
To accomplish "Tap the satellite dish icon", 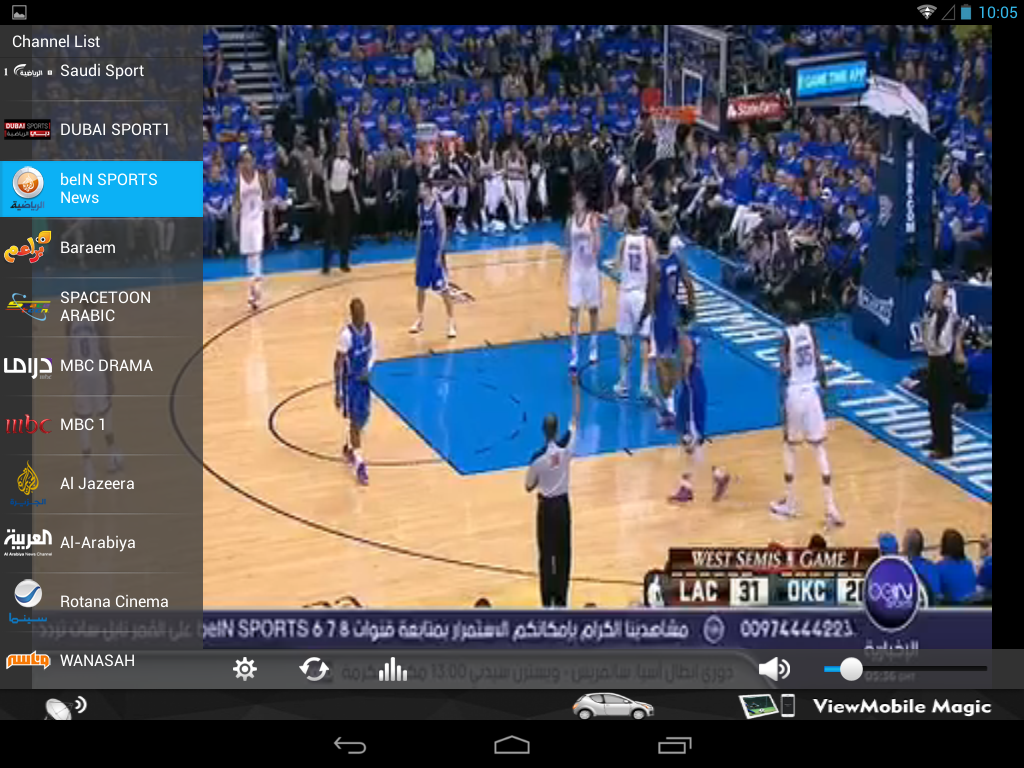I will (66, 707).
